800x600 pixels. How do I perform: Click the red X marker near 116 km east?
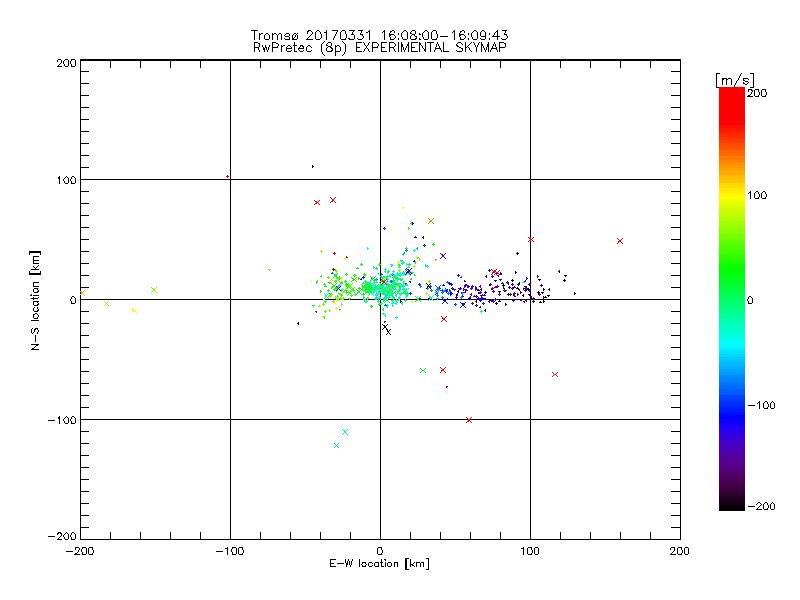[555, 374]
